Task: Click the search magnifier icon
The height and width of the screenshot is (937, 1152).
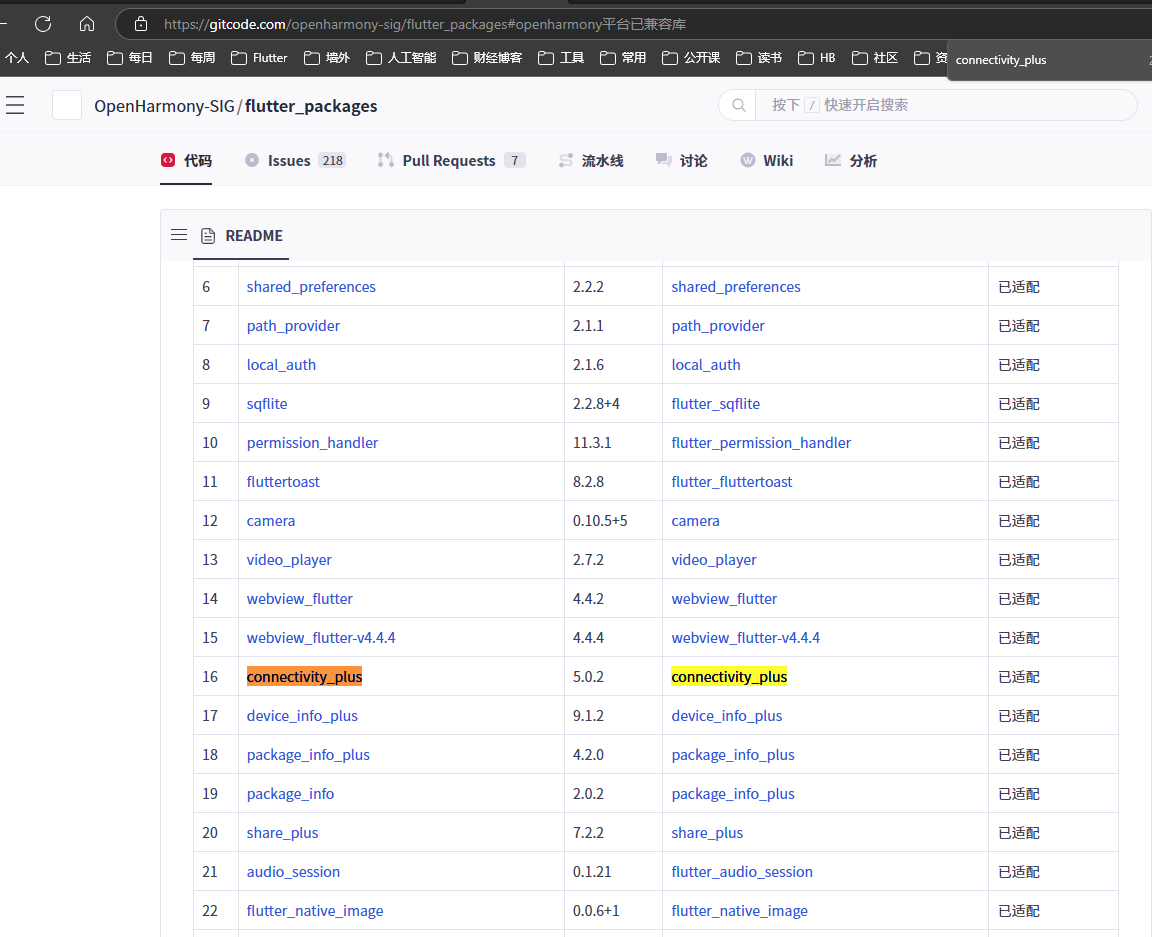Action: click(x=738, y=105)
